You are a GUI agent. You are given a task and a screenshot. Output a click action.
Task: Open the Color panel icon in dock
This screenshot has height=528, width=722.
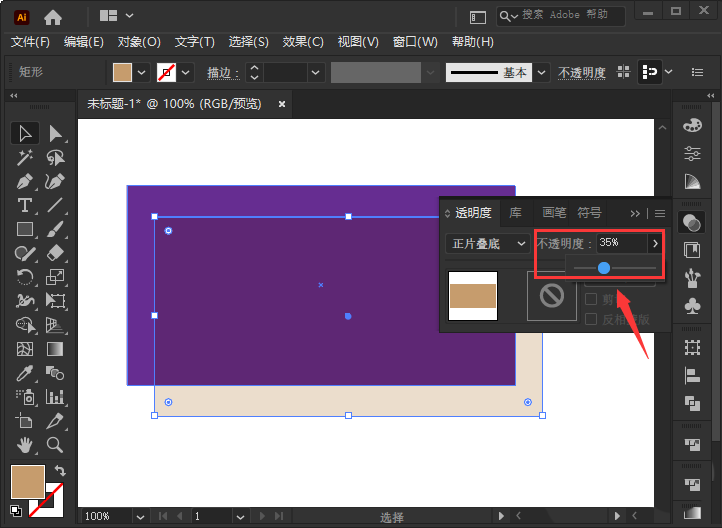coord(692,126)
